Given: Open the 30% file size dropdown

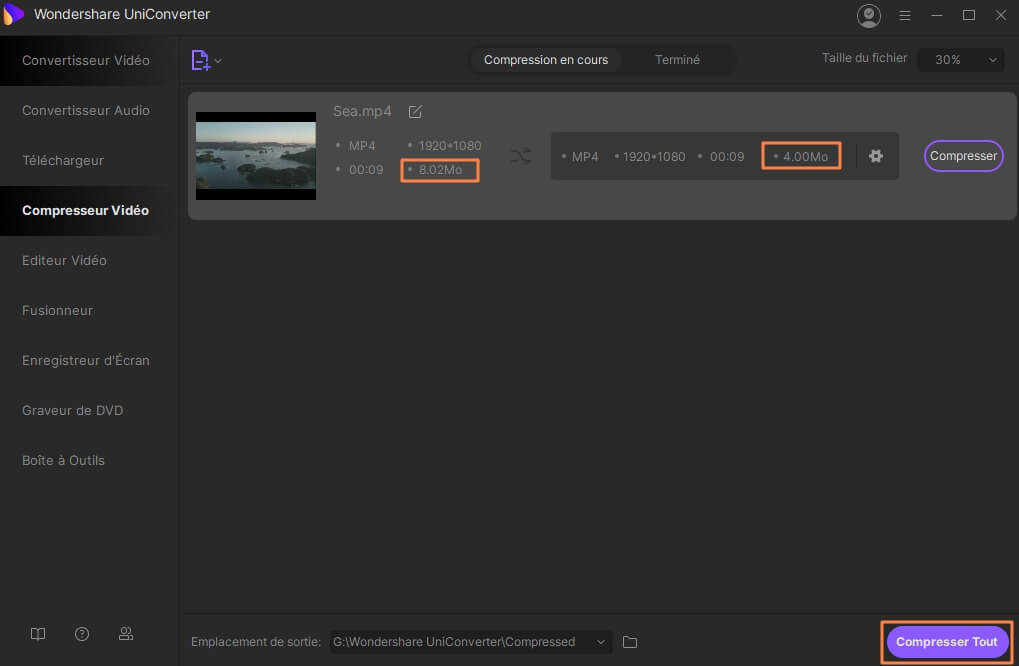Looking at the screenshot, I should click(959, 59).
